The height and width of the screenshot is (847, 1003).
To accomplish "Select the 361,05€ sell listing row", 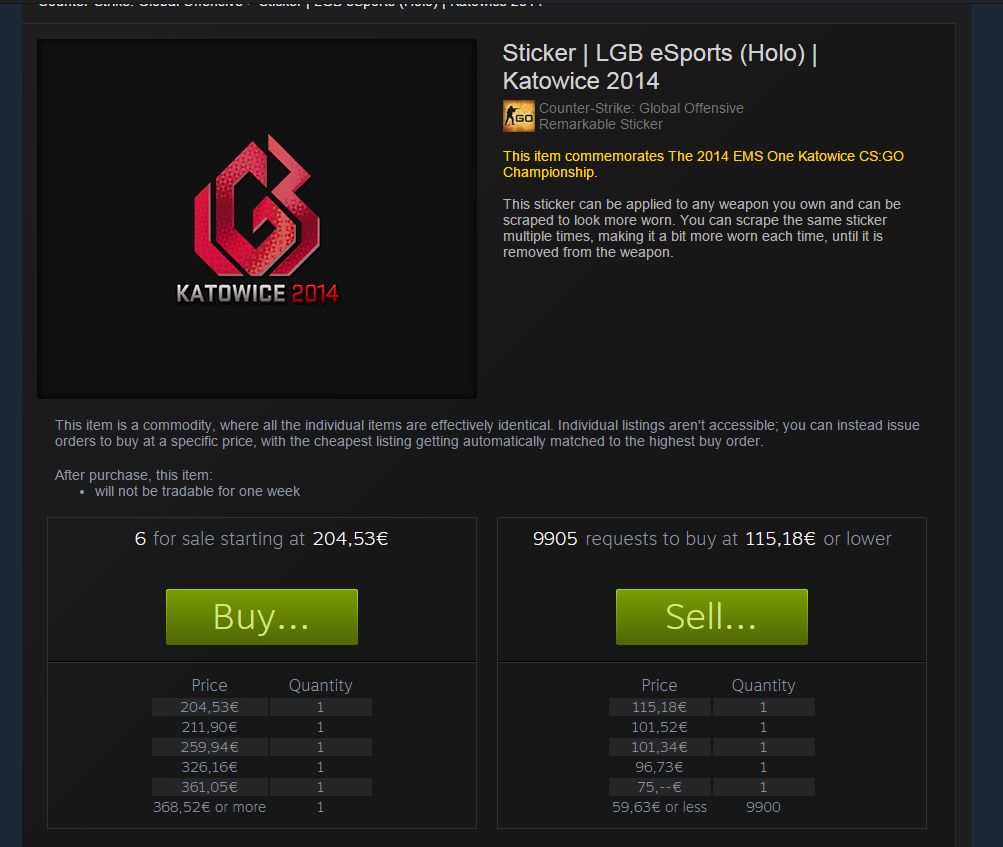I will click(262, 787).
